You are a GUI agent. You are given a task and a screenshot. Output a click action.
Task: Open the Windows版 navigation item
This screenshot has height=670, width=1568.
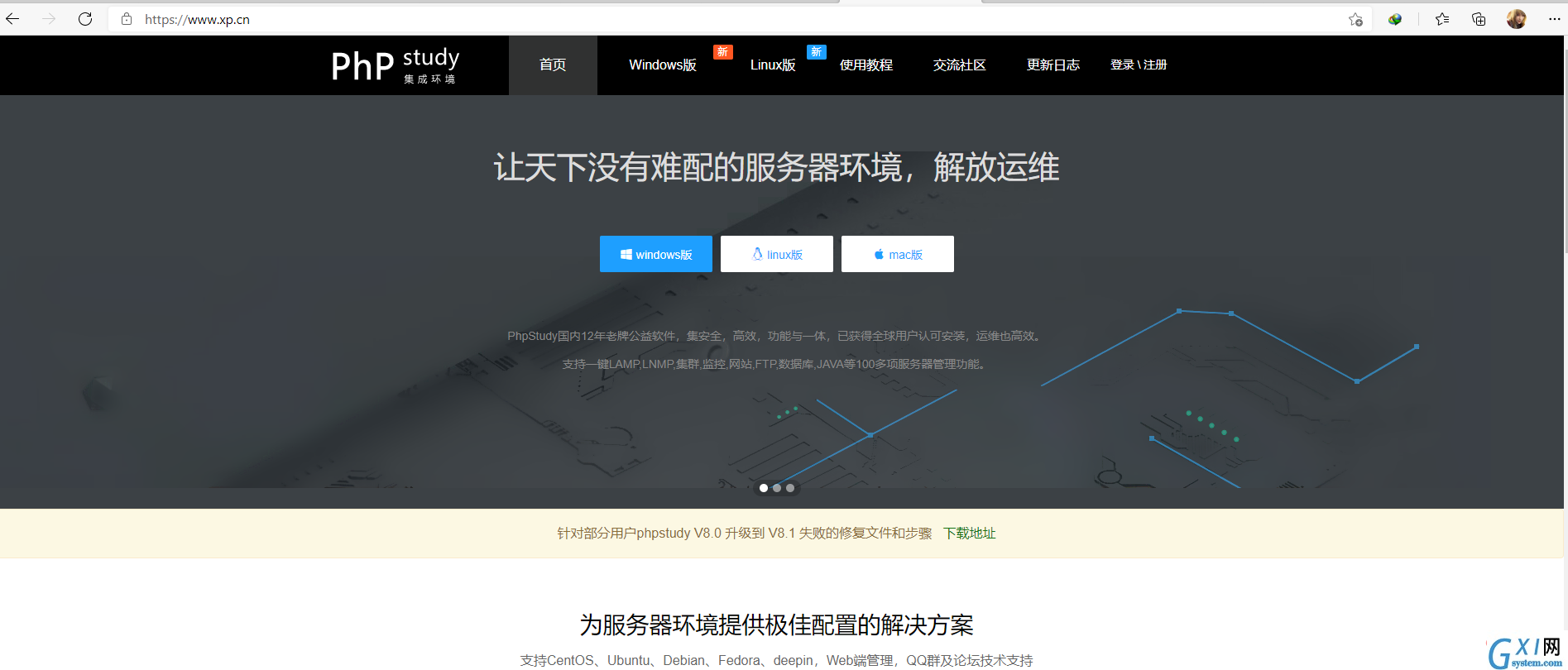[x=663, y=65]
